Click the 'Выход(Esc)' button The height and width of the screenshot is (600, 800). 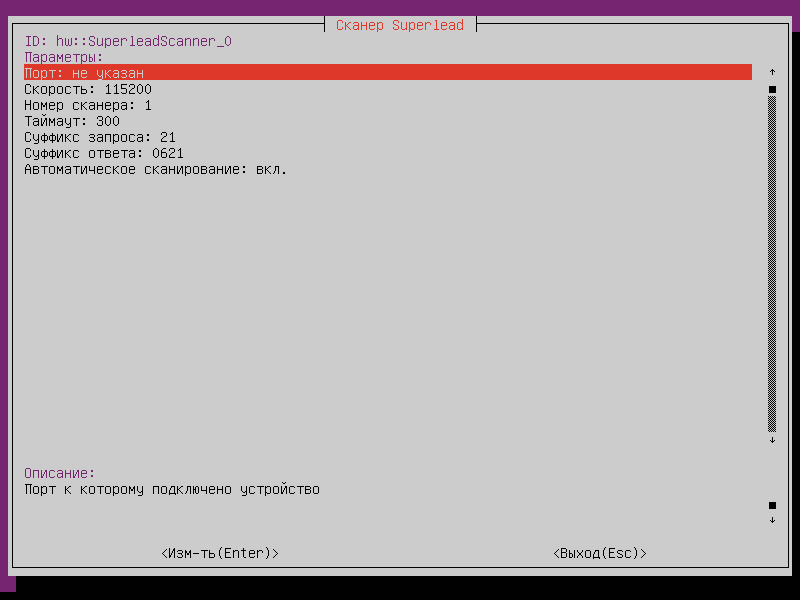point(600,553)
